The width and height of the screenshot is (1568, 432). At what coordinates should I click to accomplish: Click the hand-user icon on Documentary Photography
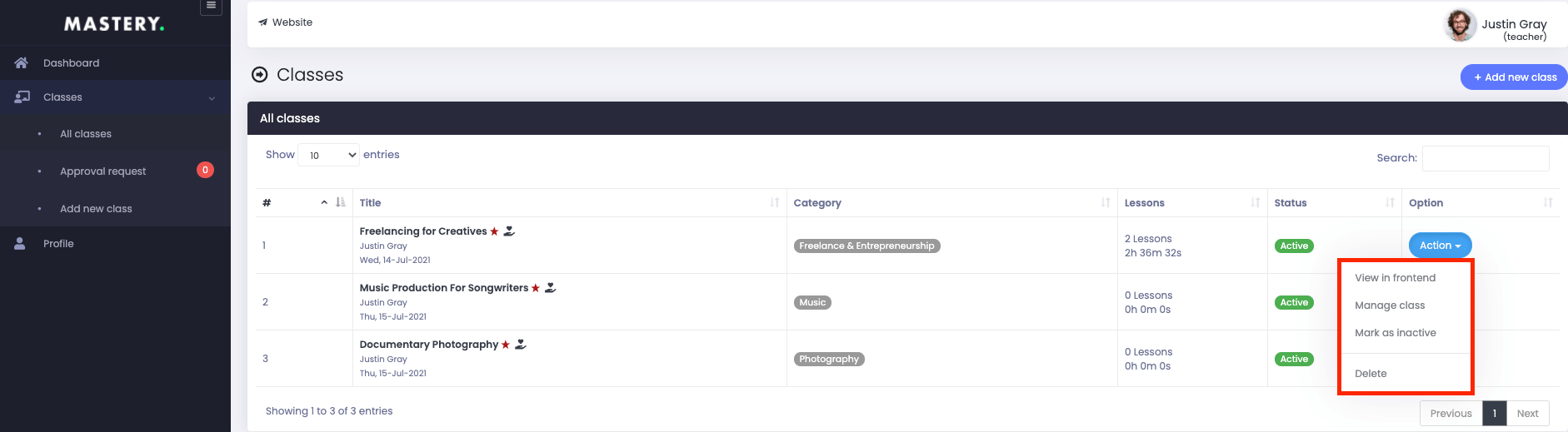tap(521, 344)
